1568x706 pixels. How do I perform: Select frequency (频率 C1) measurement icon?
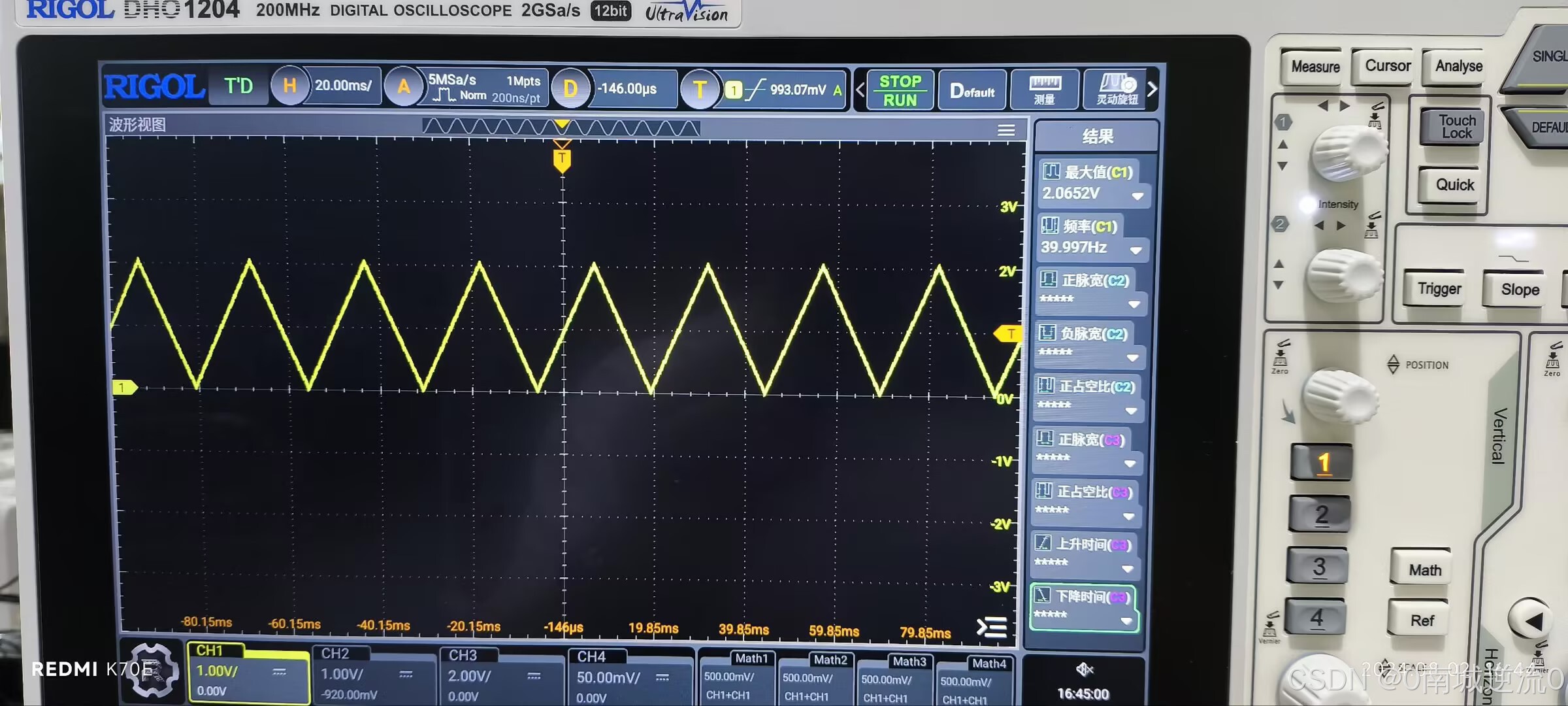[x=1049, y=226]
